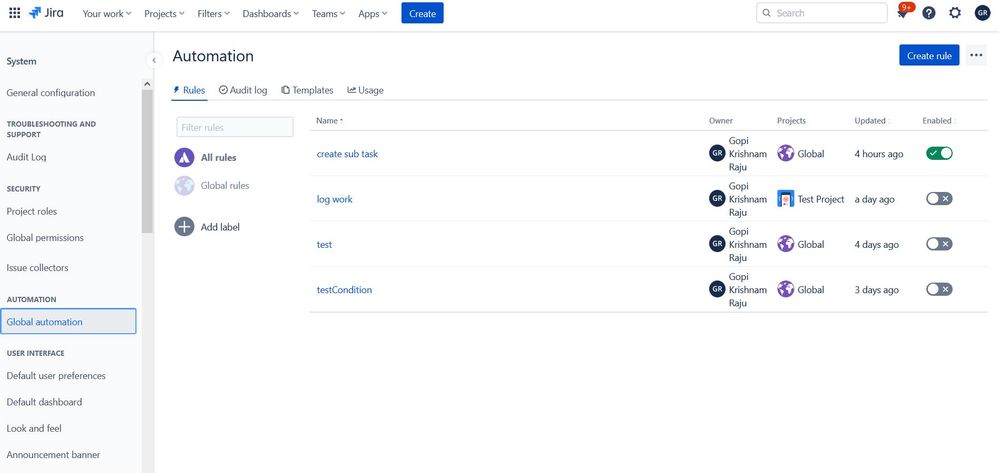This screenshot has width=999, height=473.
Task: Open the help question mark icon
Action: [x=929, y=13]
